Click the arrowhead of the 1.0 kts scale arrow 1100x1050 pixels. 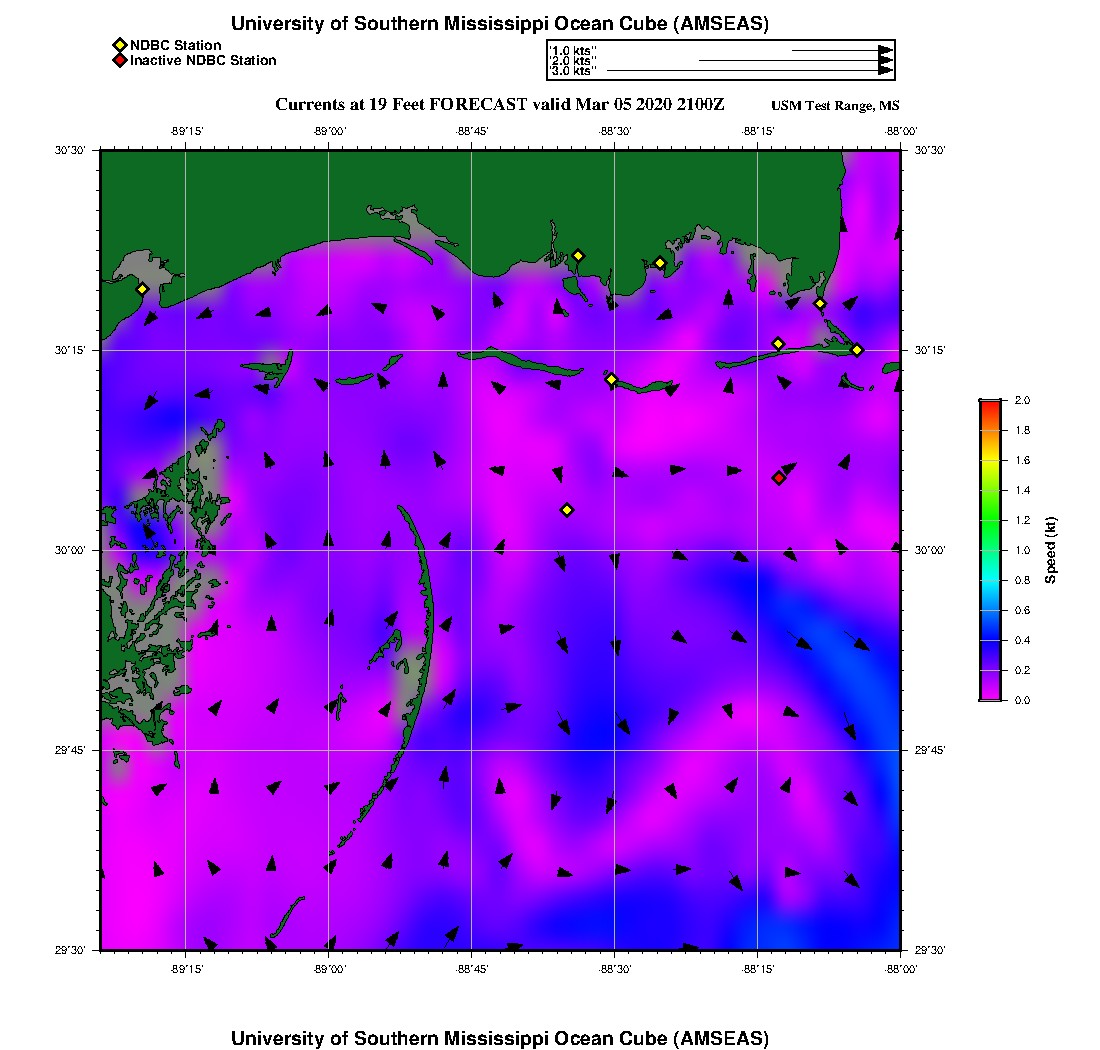(885, 50)
